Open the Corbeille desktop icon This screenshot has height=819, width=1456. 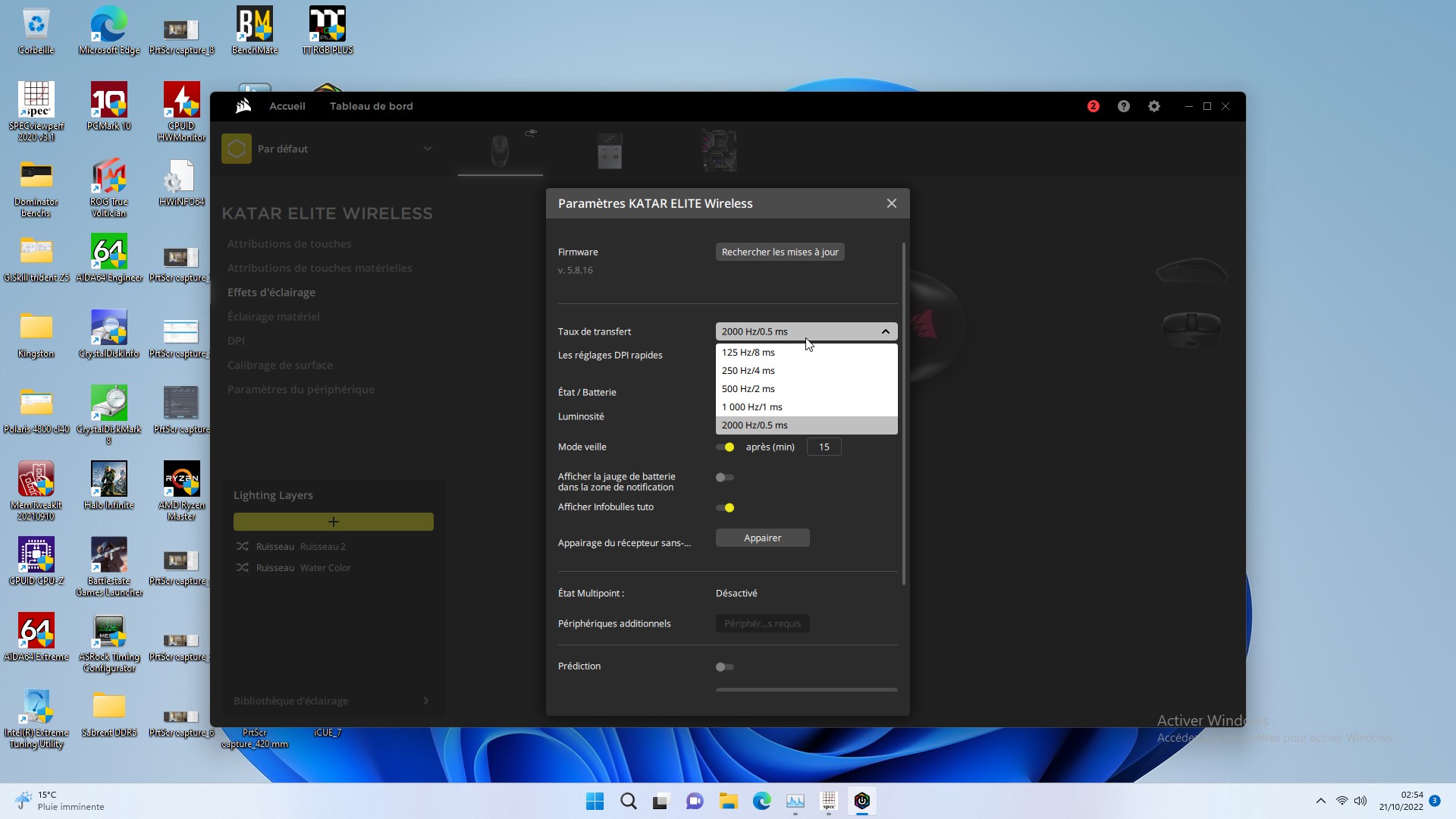pyautogui.click(x=36, y=32)
